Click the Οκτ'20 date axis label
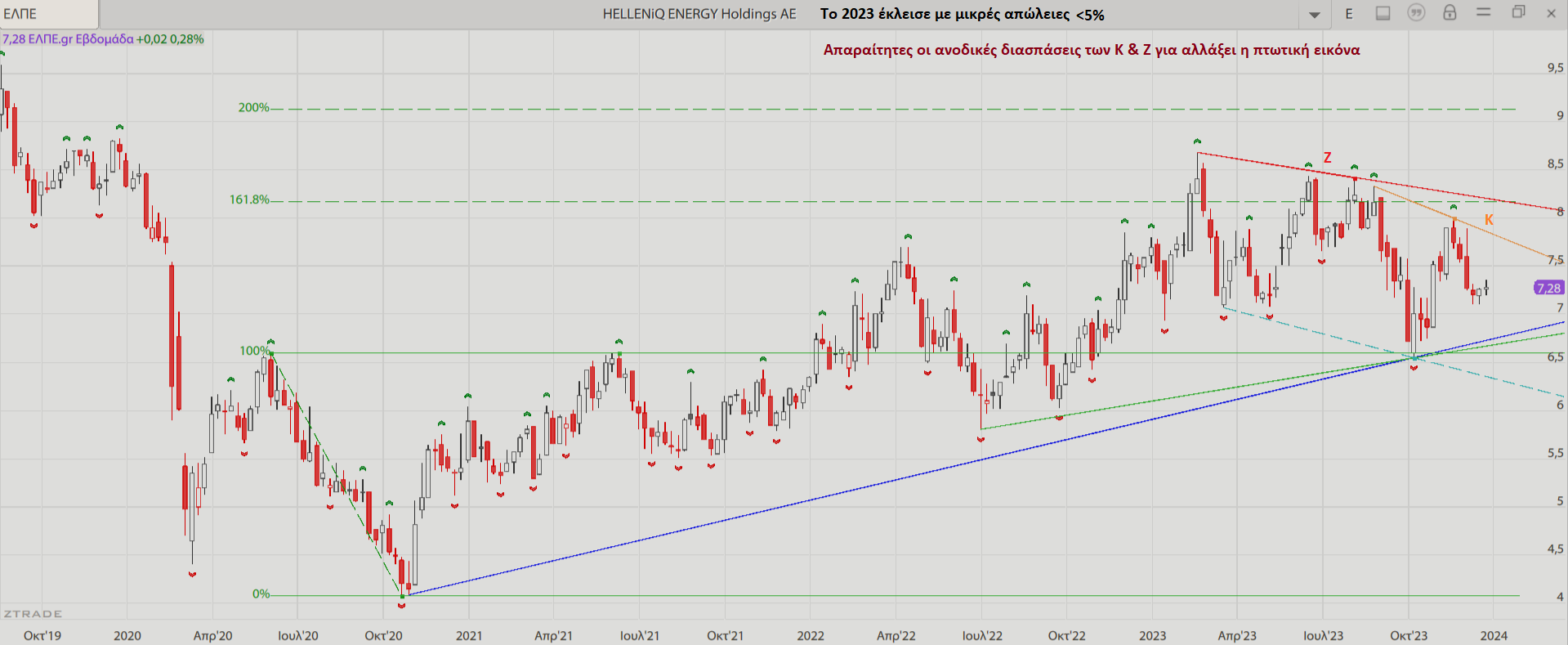This screenshot has width=1568, height=645. (383, 635)
